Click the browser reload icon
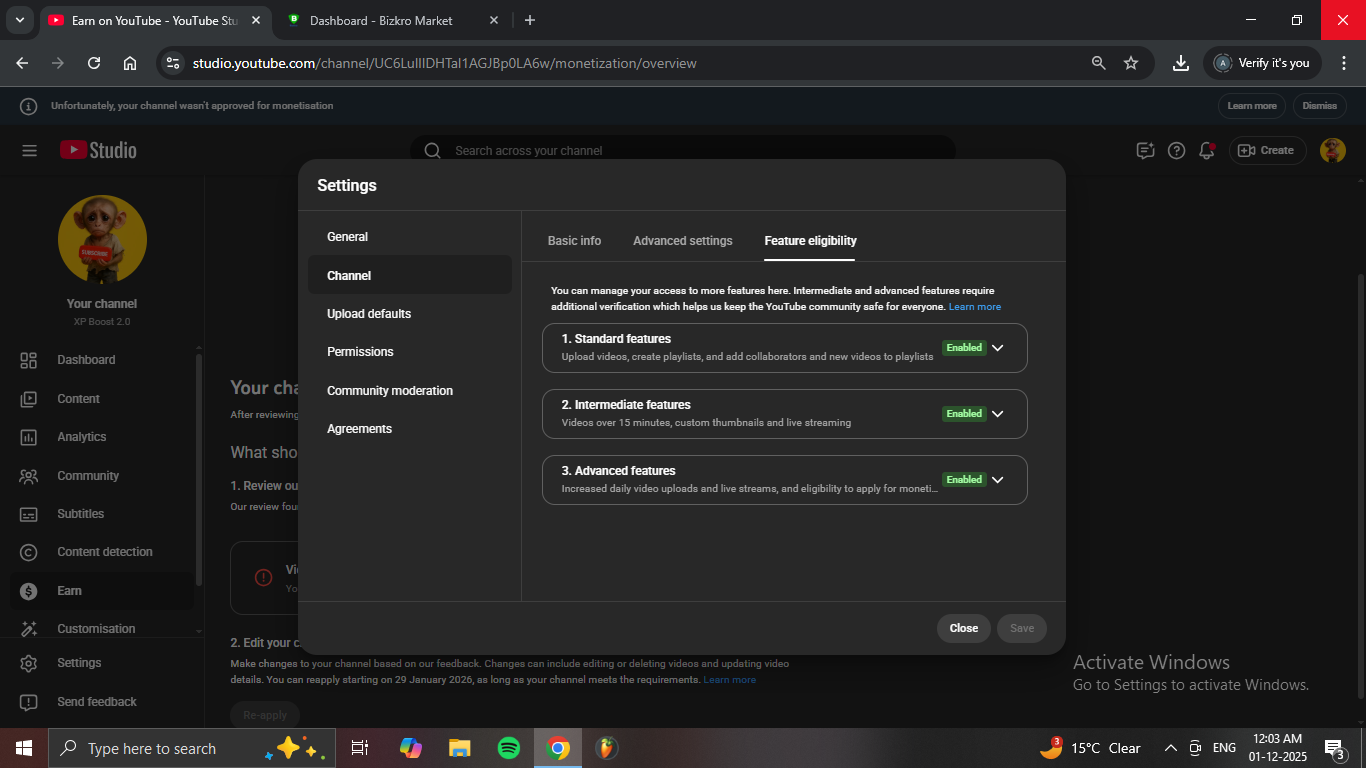The width and height of the screenshot is (1366, 768). [94, 63]
